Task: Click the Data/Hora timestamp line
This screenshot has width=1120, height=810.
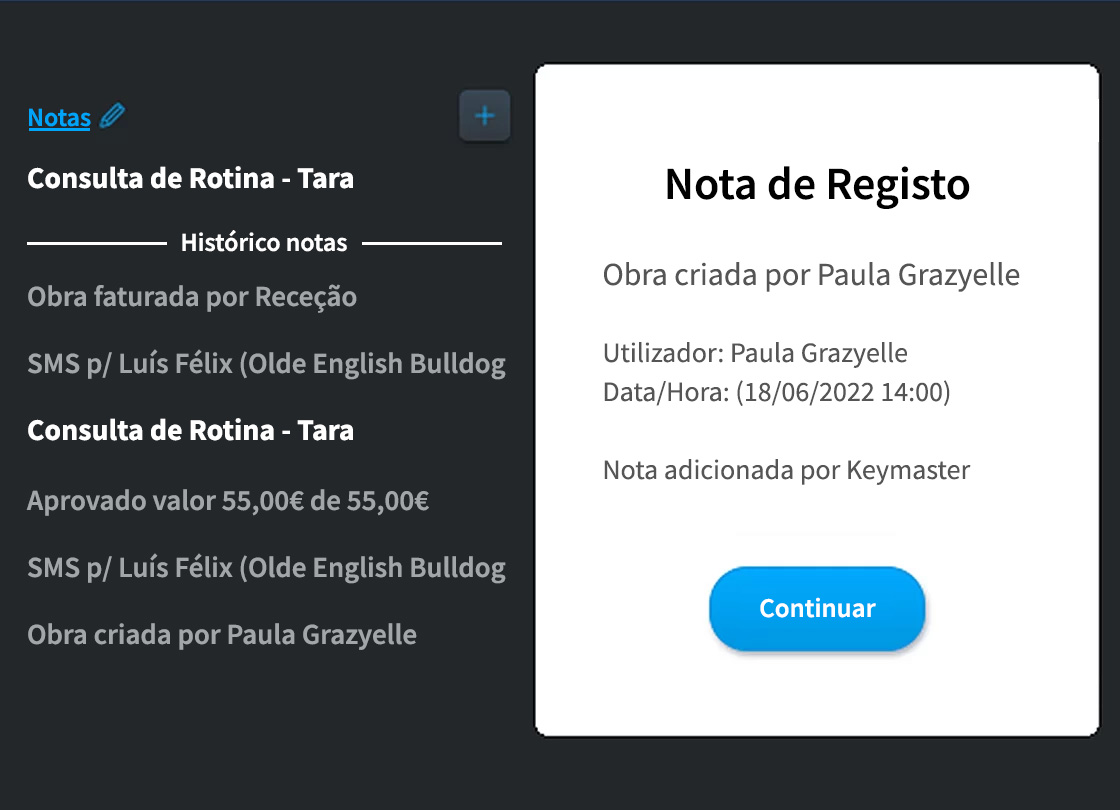Action: pyautogui.click(x=776, y=392)
